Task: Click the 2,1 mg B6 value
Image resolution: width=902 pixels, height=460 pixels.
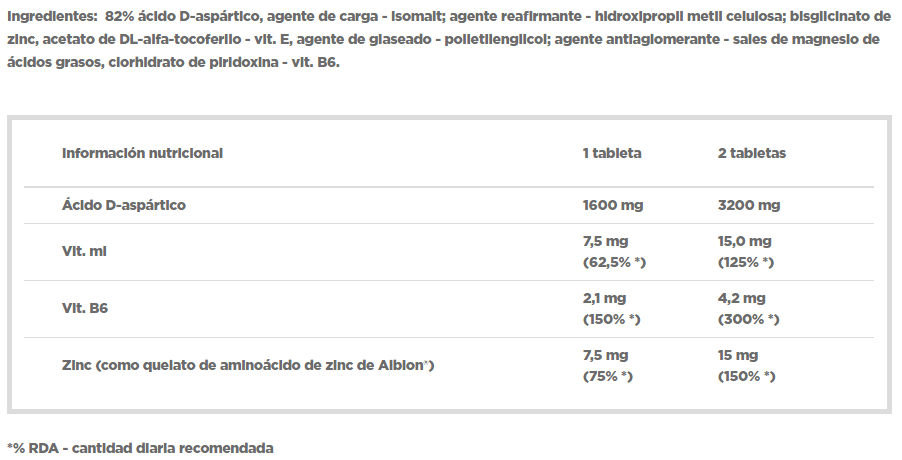Action: (x=604, y=298)
